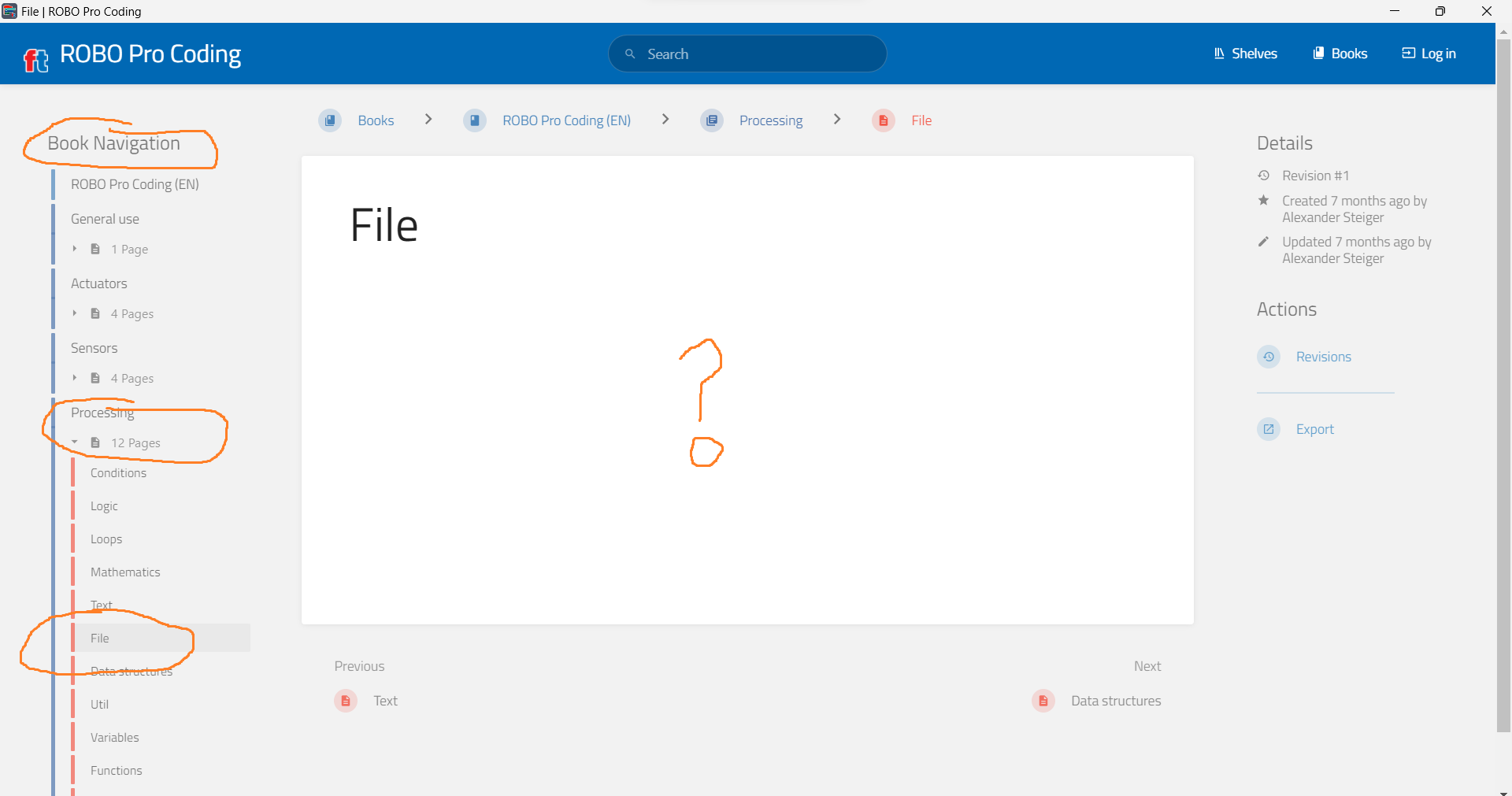Screen dimensions: 1512x796
Task: Open the Conditions page in sidebar
Action: [118, 473]
